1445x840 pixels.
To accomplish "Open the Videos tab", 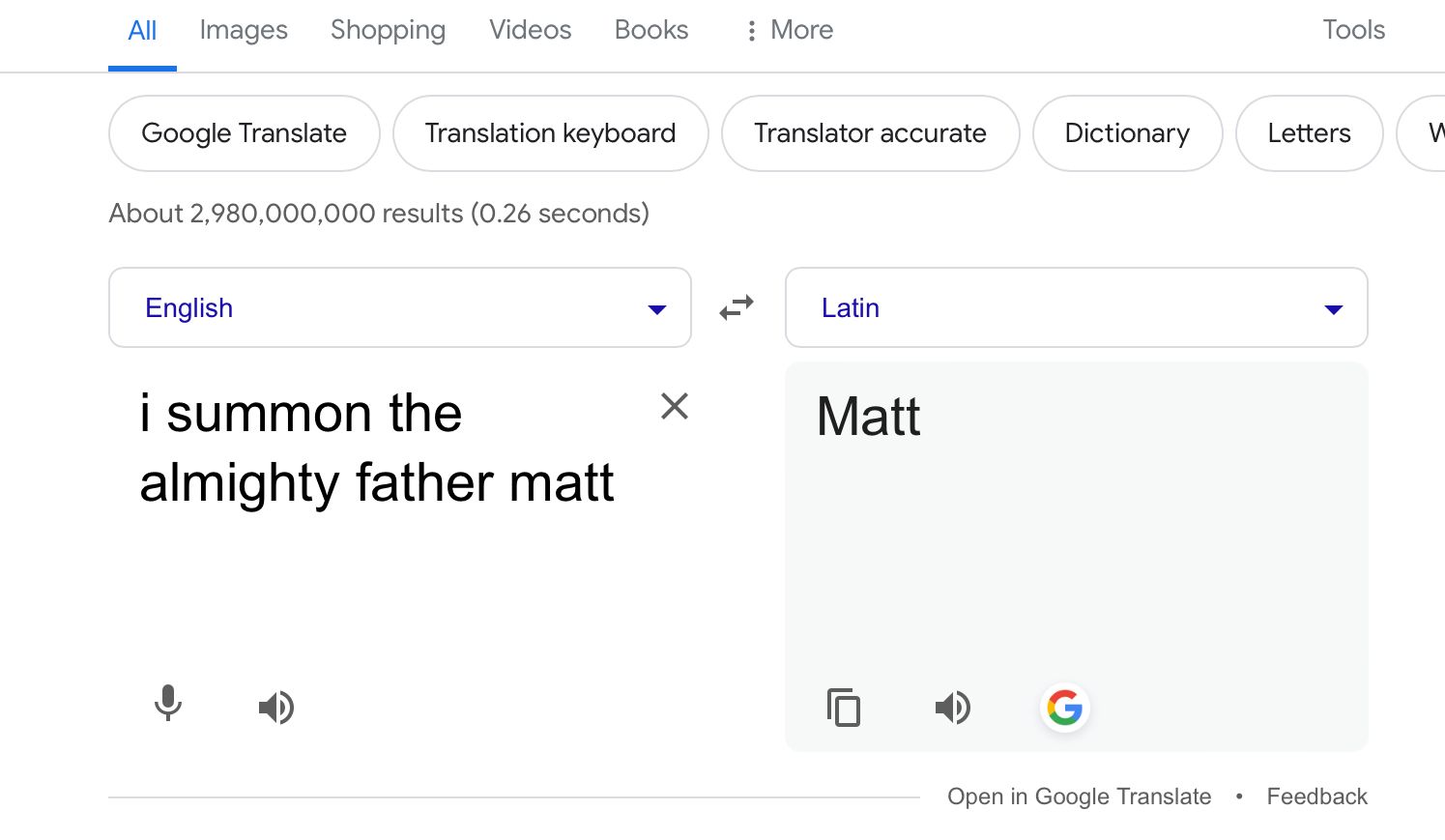I will point(530,30).
